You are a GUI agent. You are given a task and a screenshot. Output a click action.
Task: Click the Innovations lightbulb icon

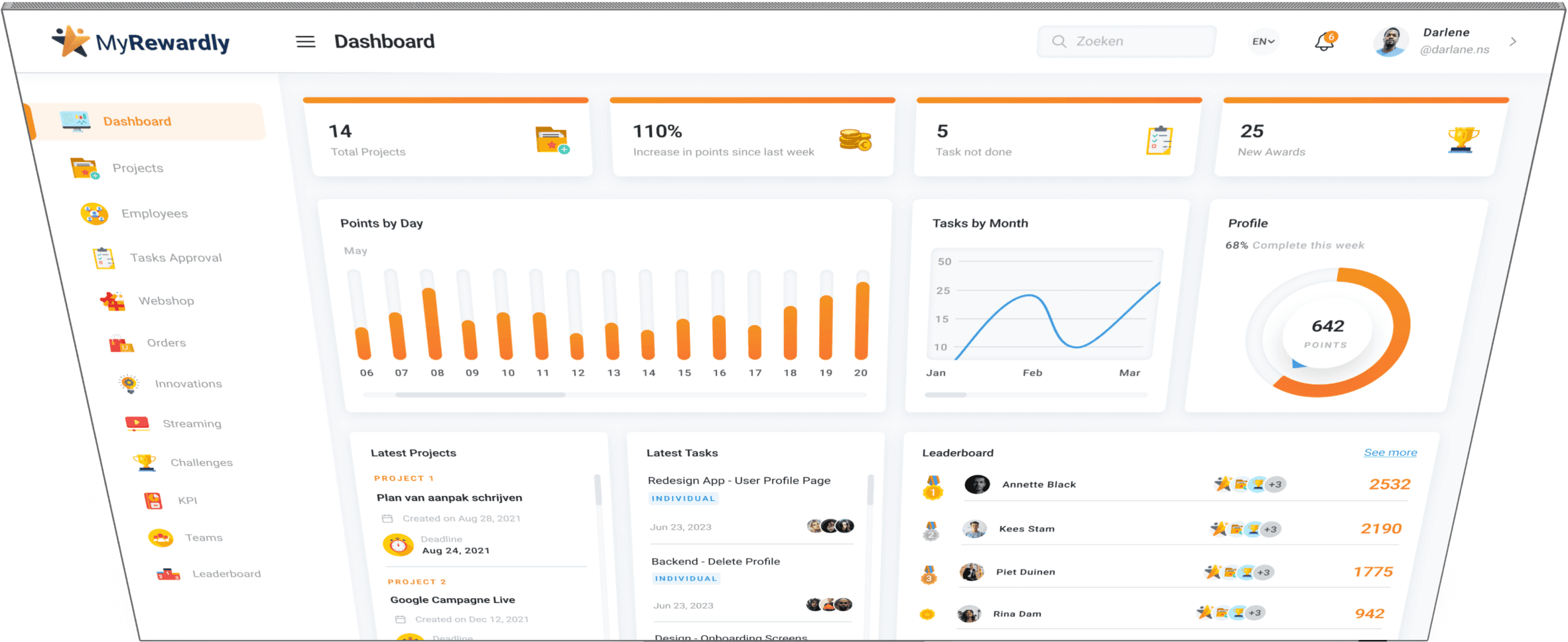(129, 383)
